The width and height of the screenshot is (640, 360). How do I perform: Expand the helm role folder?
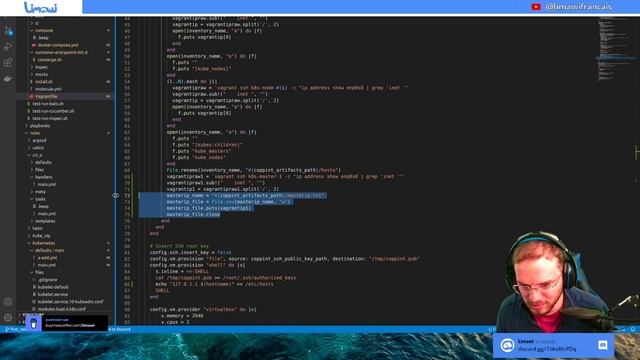click(x=38, y=228)
